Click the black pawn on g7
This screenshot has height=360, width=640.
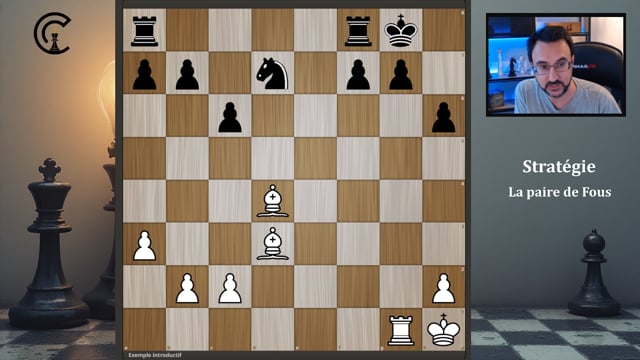click(401, 74)
